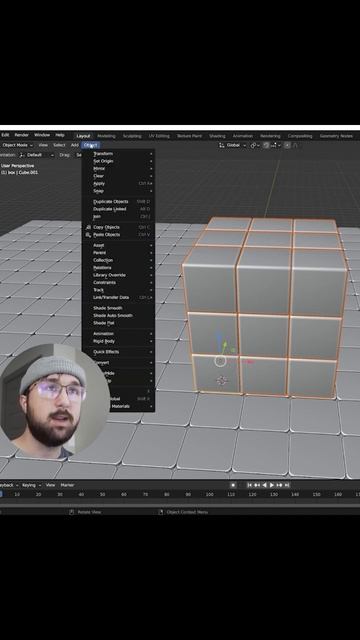Open the Object Mode dropdown

point(17,145)
